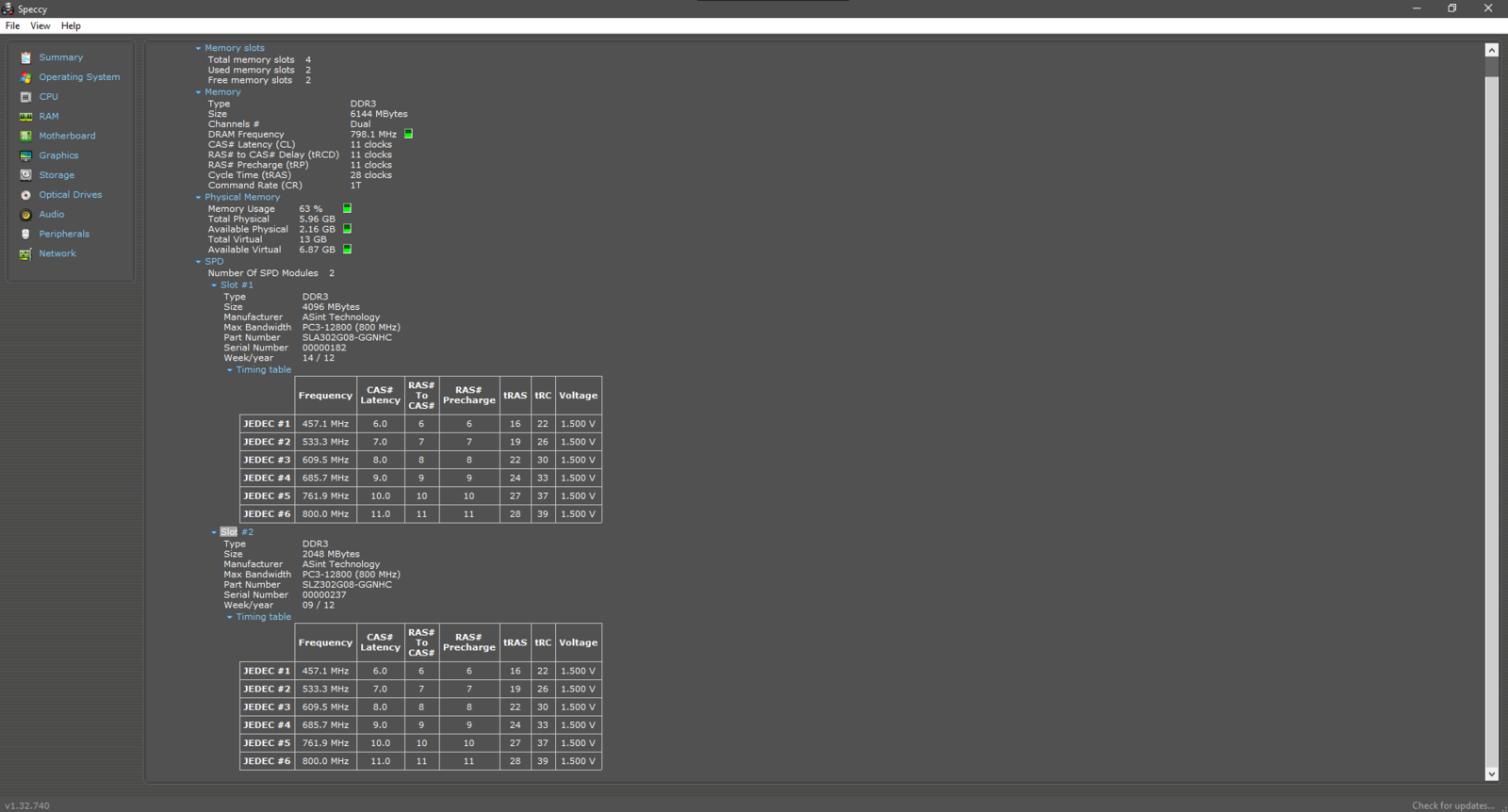Image resolution: width=1508 pixels, height=812 pixels.
Task: Click the Storage drive icon
Action: (x=25, y=175)
